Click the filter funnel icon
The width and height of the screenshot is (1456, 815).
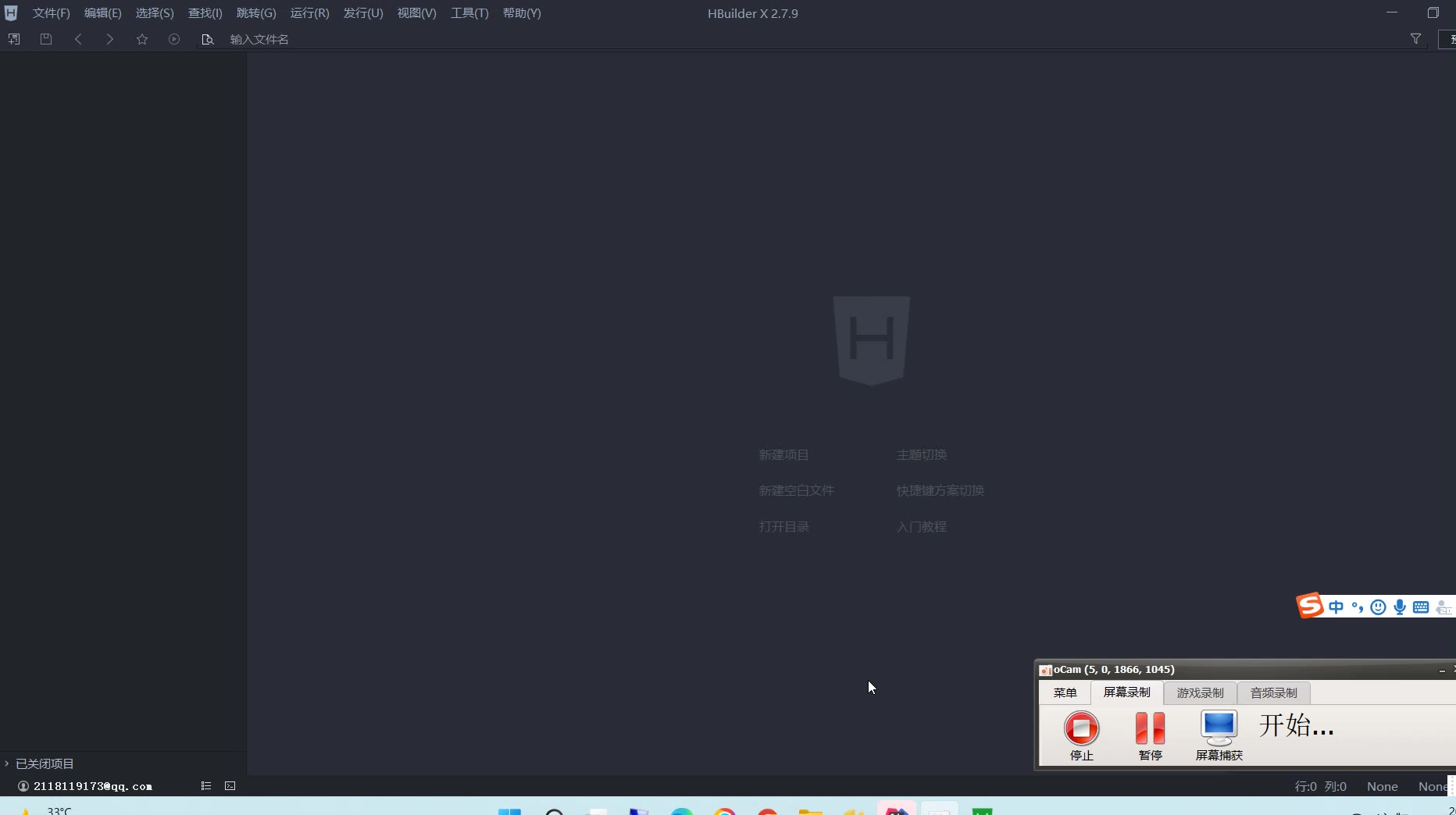coord(1415,39)
